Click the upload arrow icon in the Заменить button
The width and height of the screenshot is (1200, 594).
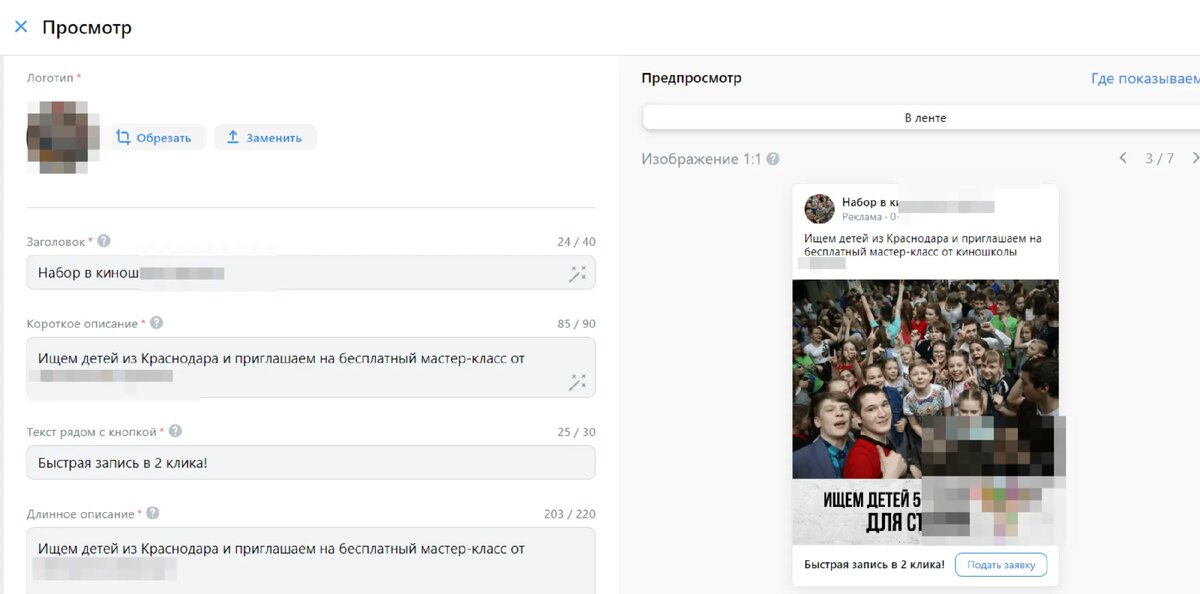pyautogui.click(x=233, y=137)
